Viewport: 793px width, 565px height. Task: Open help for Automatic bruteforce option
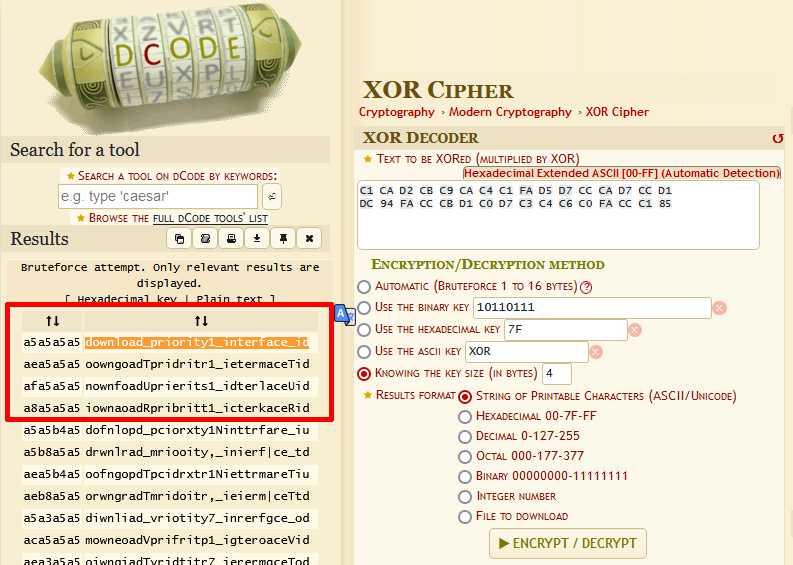[586, 287]
